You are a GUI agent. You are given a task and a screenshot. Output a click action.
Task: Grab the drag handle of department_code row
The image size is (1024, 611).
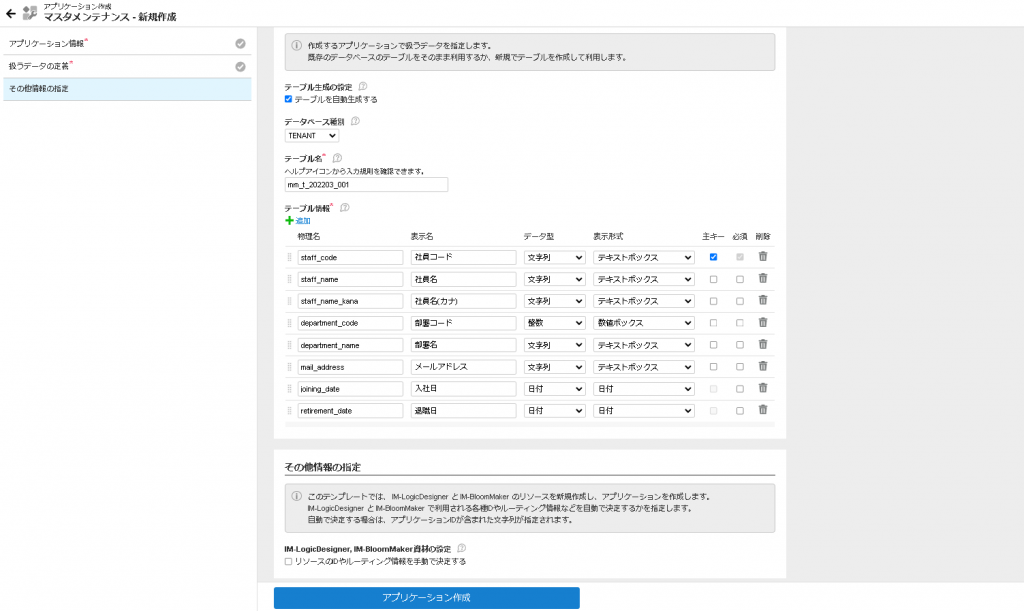click(289, 323)
